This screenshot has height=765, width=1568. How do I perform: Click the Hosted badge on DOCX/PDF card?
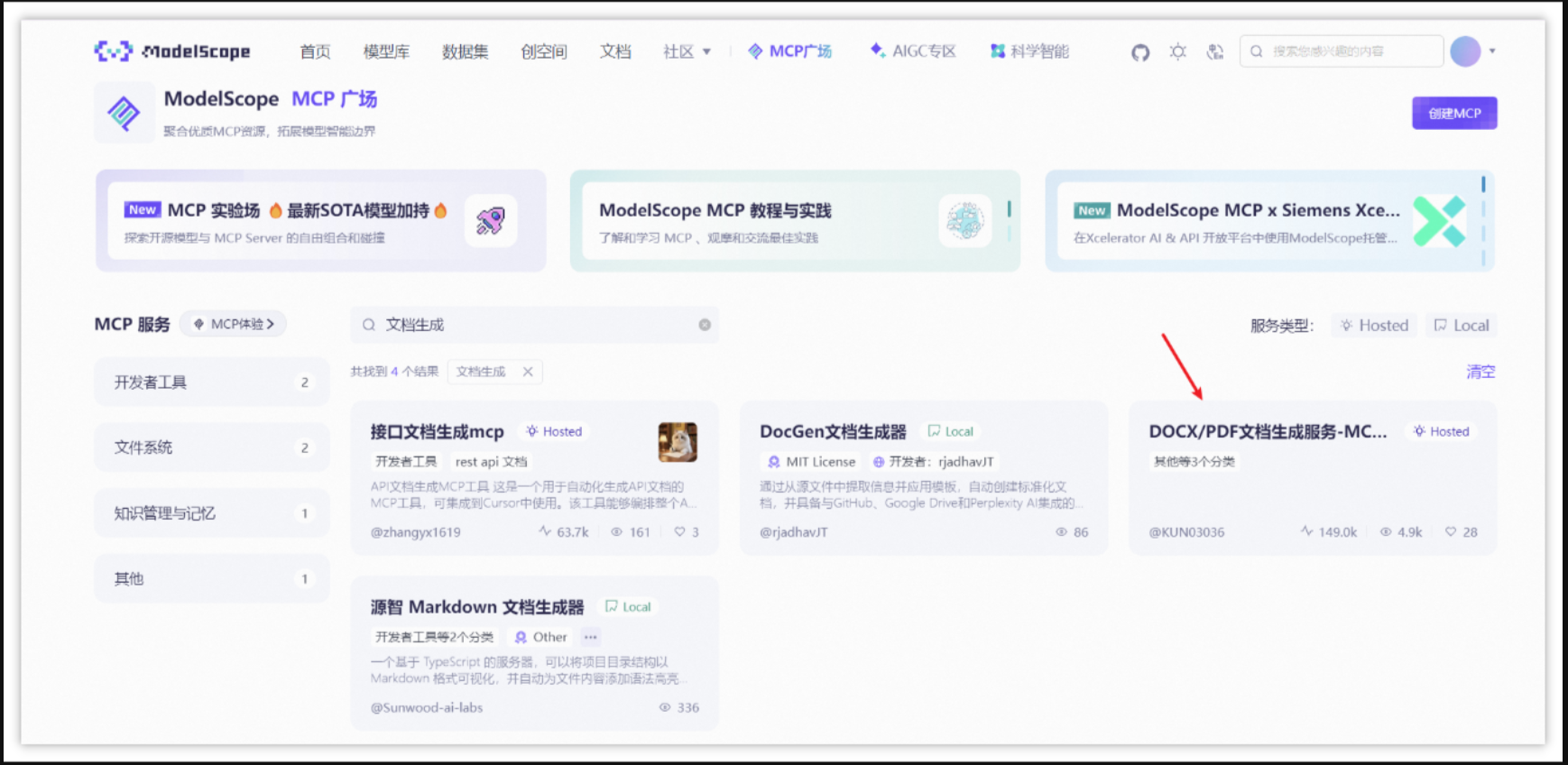(1442, 432)
